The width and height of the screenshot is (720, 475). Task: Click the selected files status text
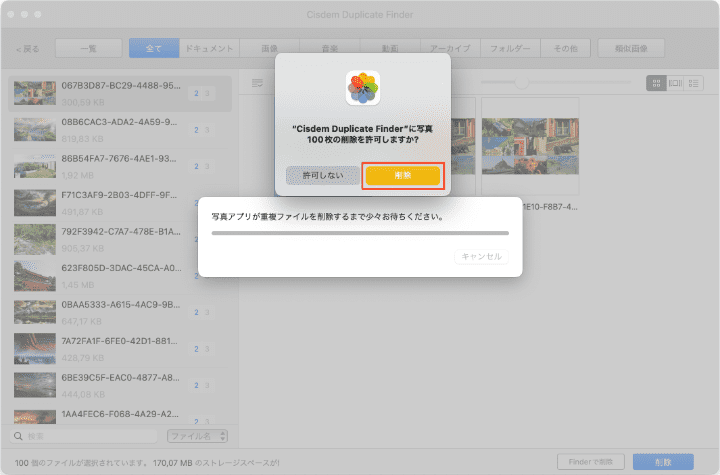[x=147, y=463]
